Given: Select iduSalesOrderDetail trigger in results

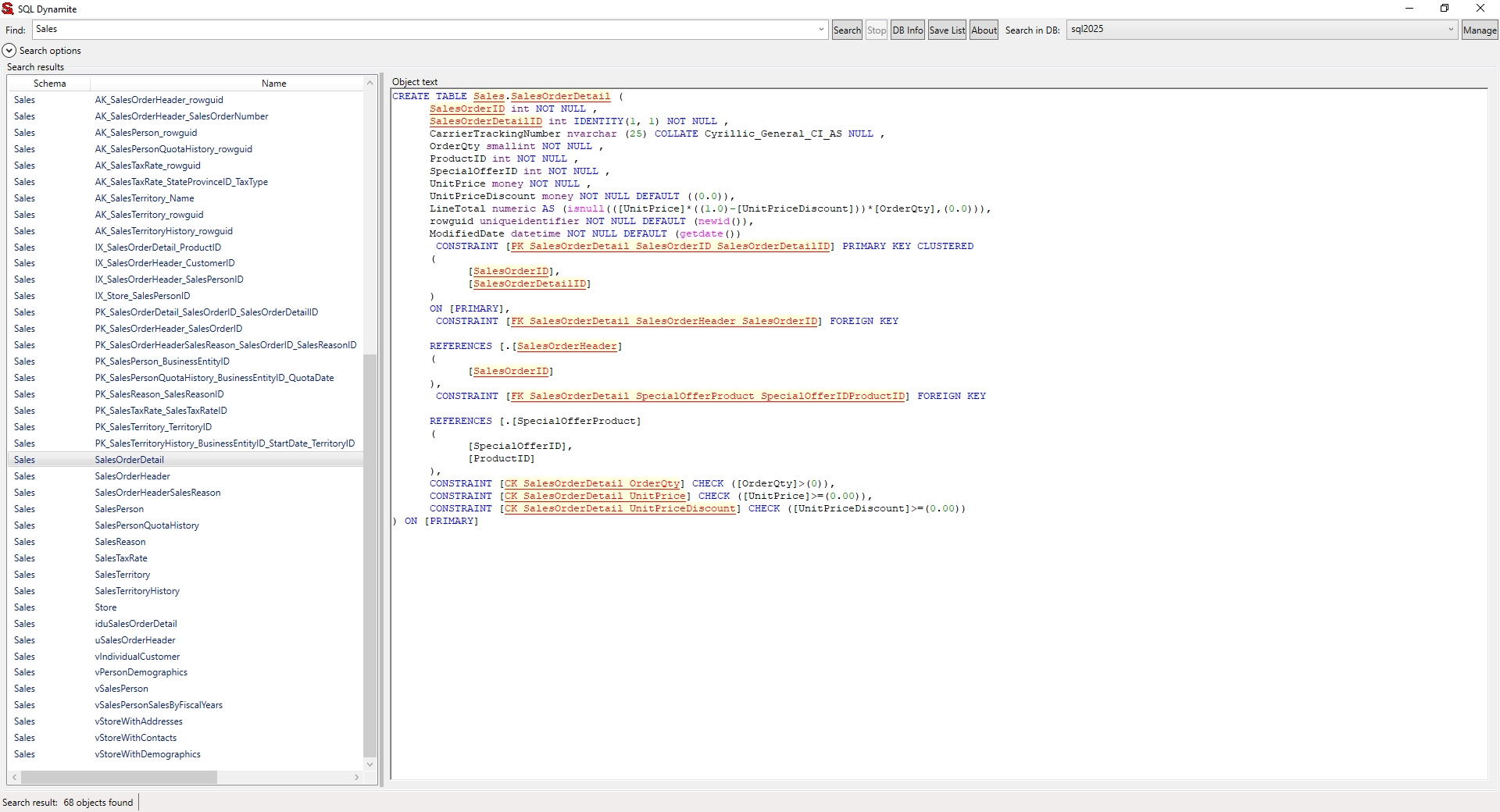Looking at the screenshot, I should tap(136, 624).
